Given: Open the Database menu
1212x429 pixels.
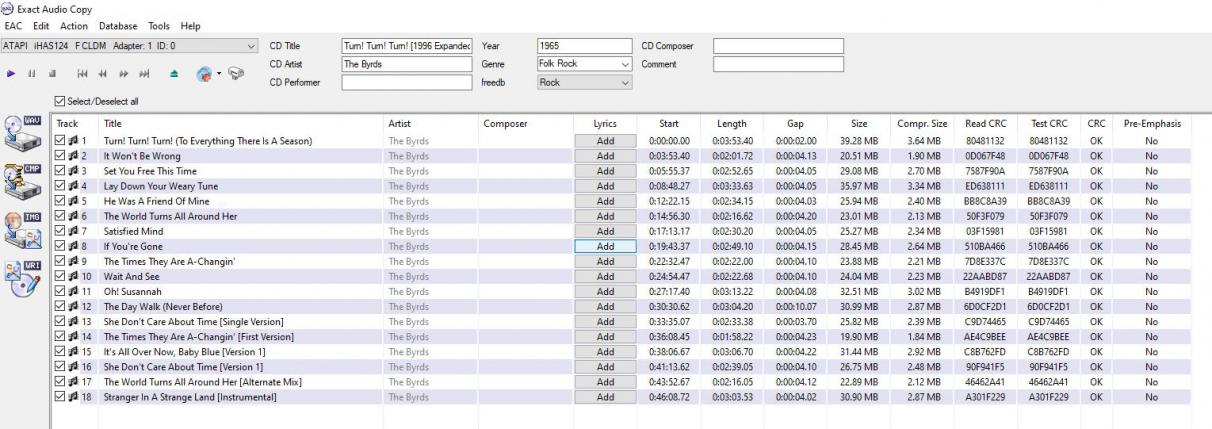Looking at the screenshot, I should [x=118, y=26].
